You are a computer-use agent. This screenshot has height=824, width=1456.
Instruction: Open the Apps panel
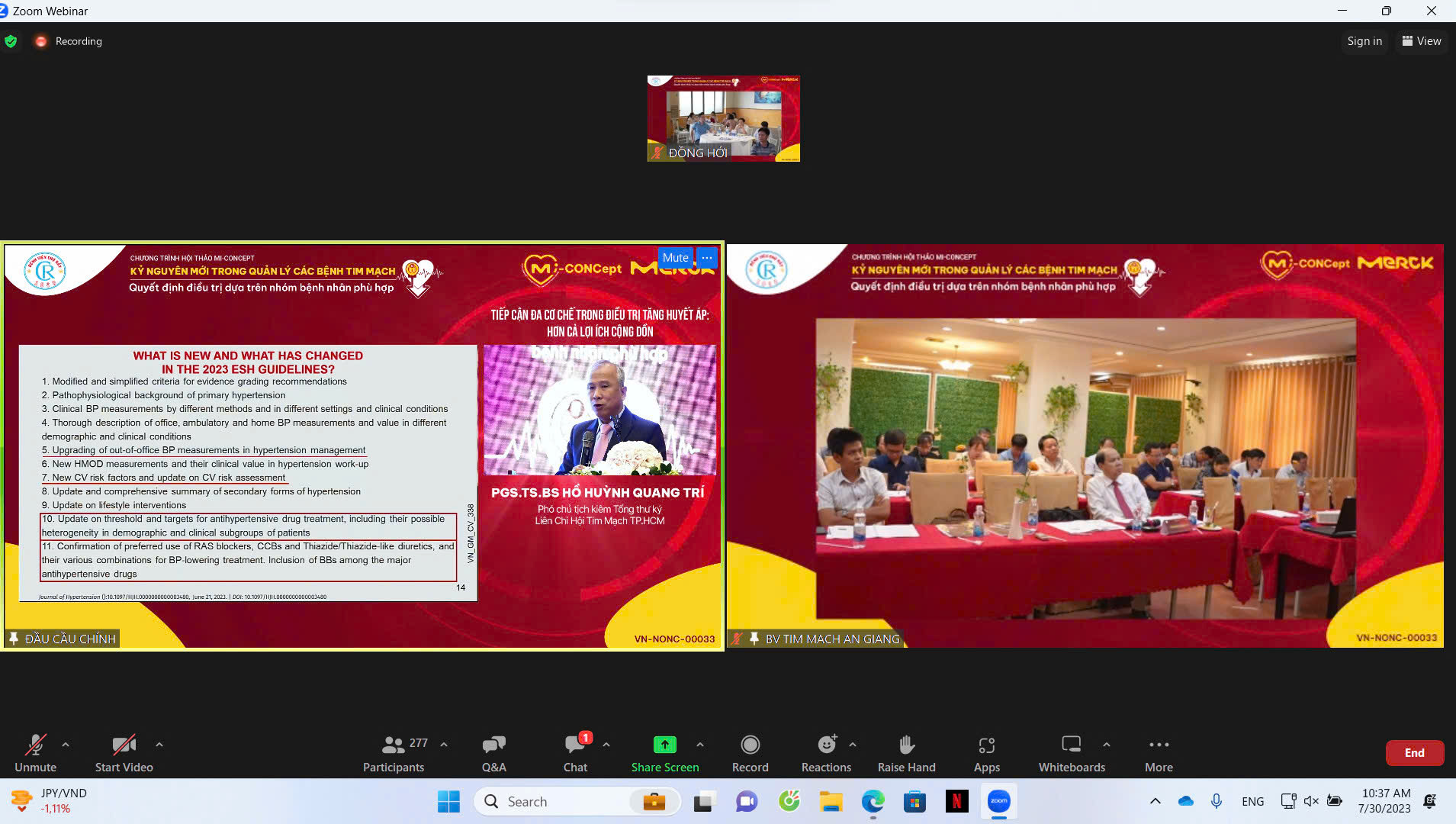986,752
